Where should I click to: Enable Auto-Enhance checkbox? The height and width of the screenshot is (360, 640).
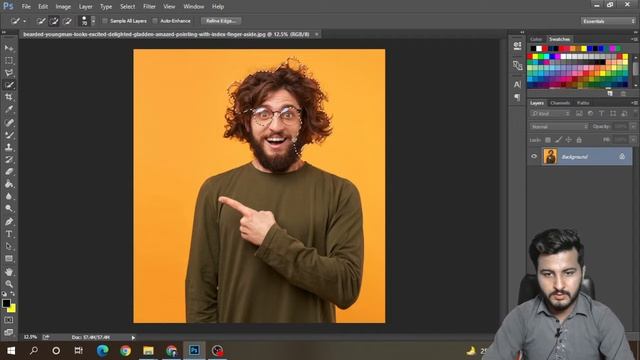[155, 21]
